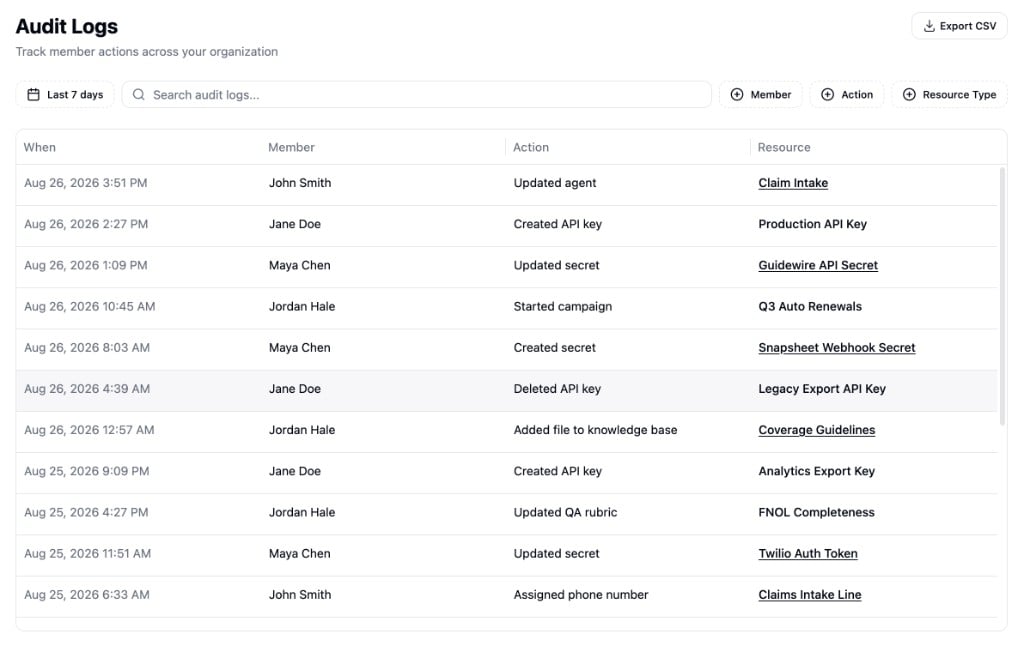
Task: Open the Last 7 days date range
Action: (65, 95)
